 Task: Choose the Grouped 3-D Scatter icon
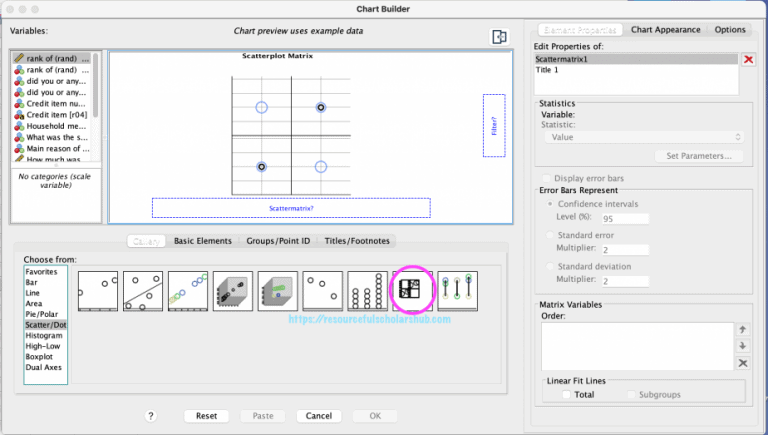coord(278,291)
